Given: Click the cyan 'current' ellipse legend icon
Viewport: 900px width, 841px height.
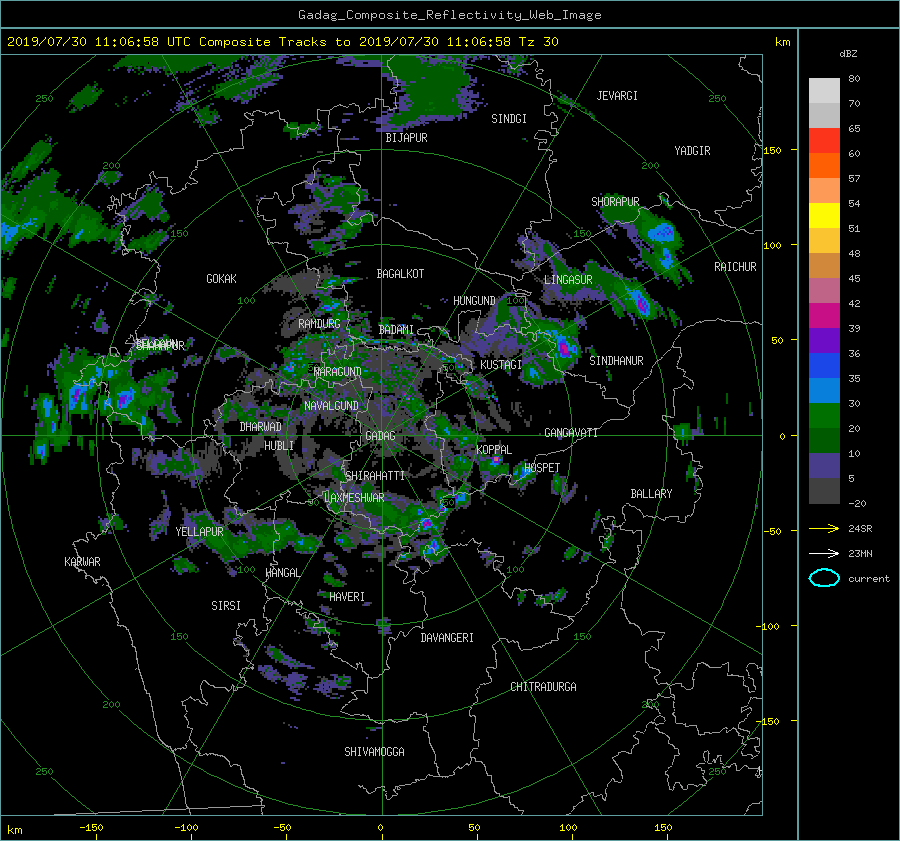Looking at the screenshot, I should click(824, 578).
